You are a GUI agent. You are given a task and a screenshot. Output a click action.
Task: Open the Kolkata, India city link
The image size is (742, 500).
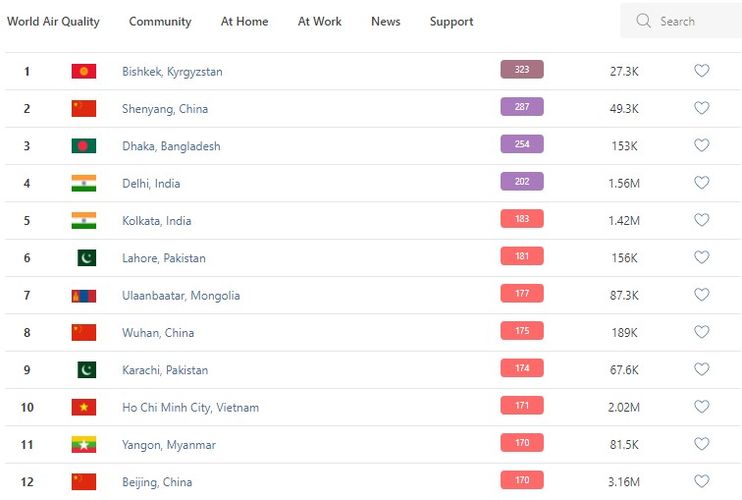(156, 221)
